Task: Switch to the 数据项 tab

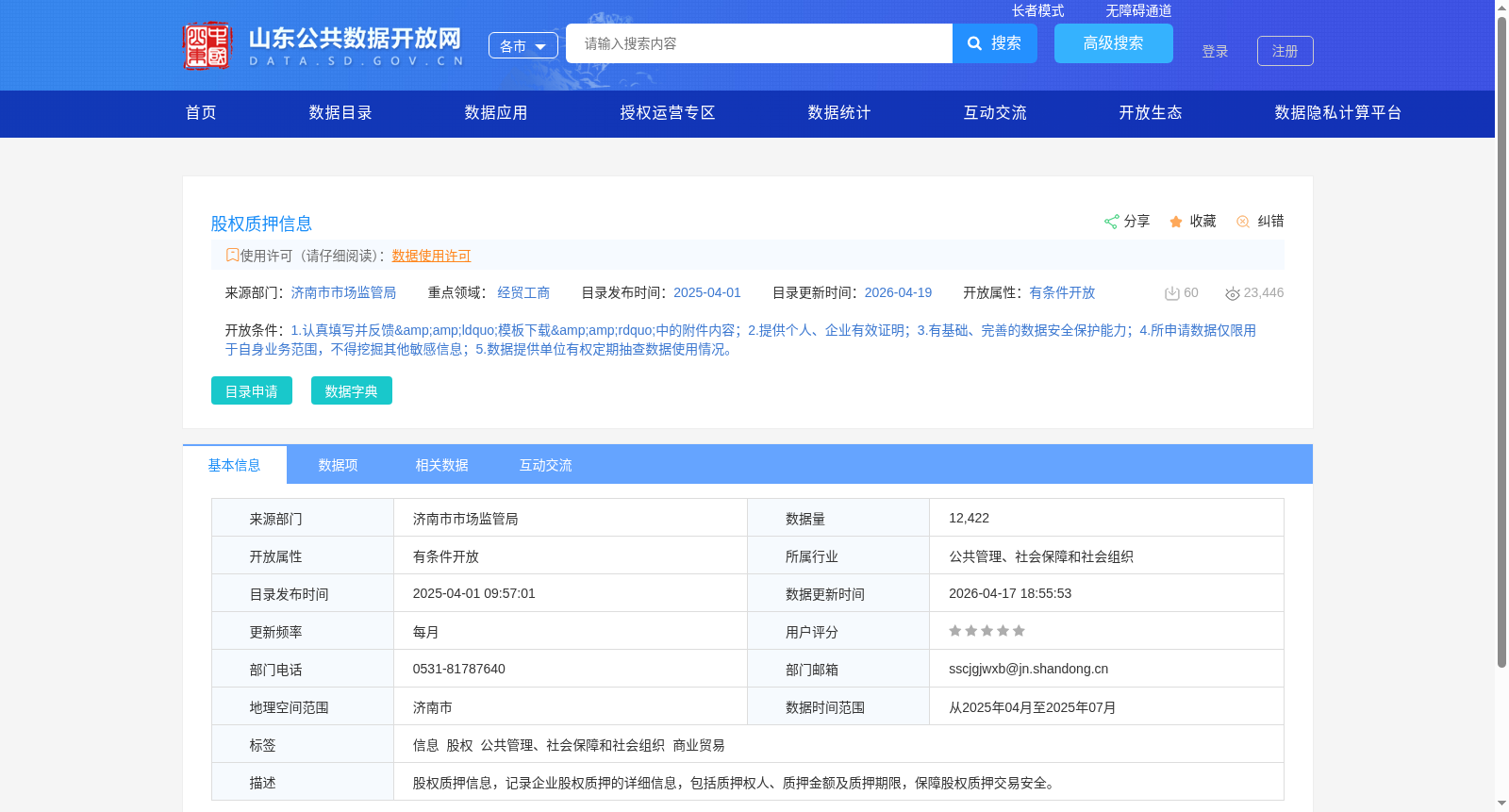Action: click(338, 465)
